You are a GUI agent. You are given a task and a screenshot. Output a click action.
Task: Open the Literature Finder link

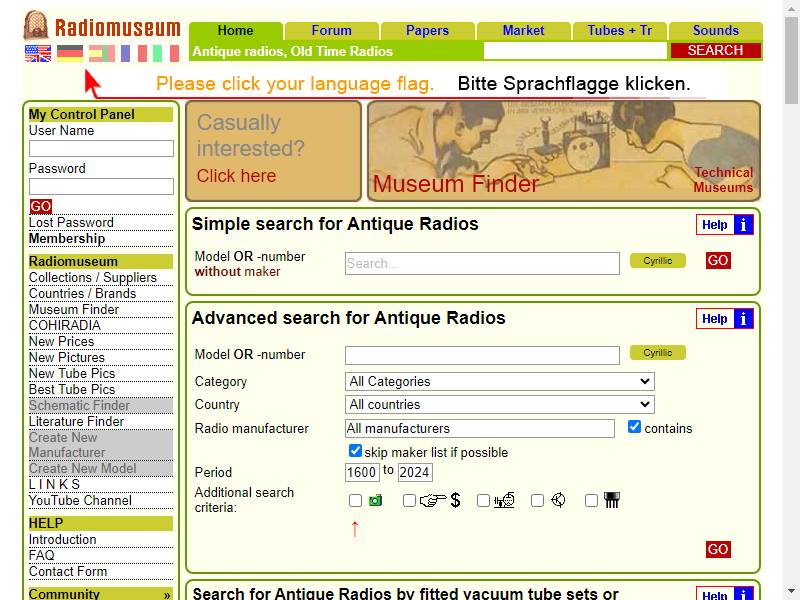77,421
